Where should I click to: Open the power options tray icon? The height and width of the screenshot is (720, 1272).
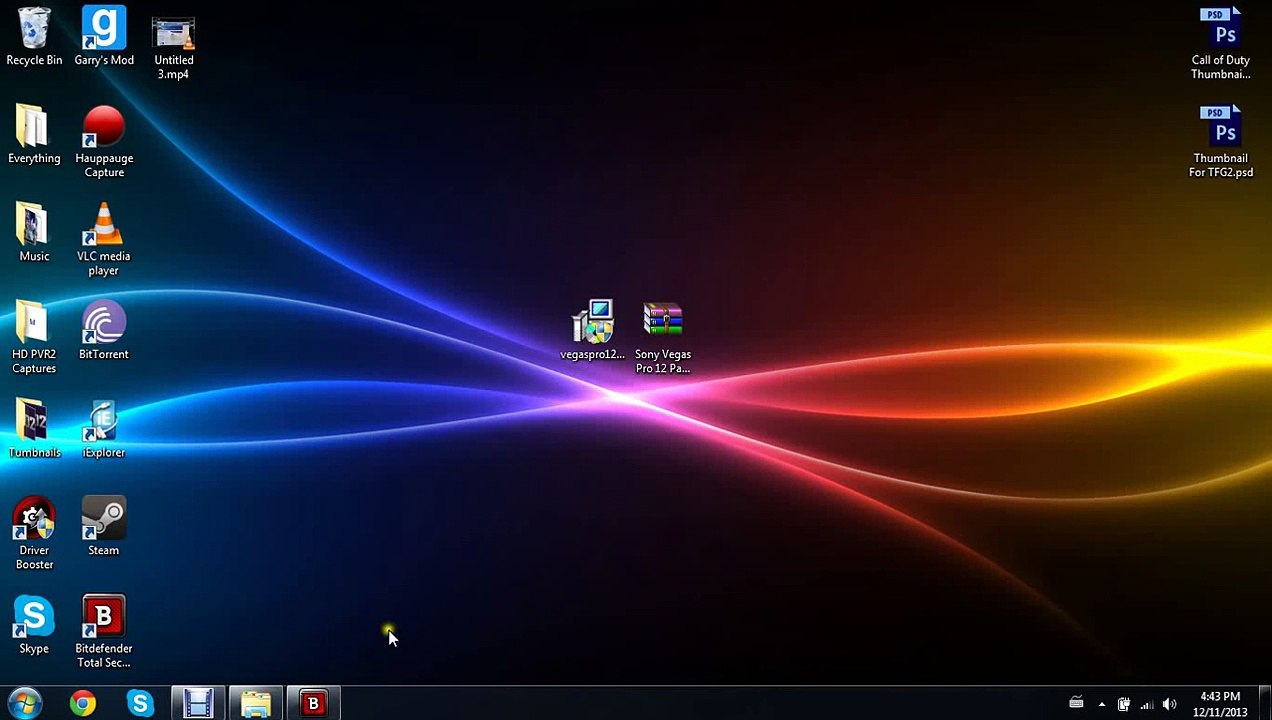click(x=1124, y=705)
